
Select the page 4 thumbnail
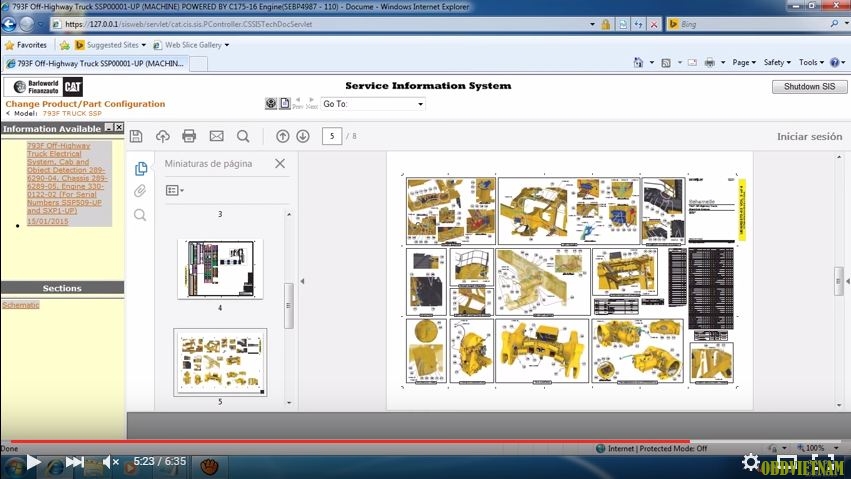220,268
